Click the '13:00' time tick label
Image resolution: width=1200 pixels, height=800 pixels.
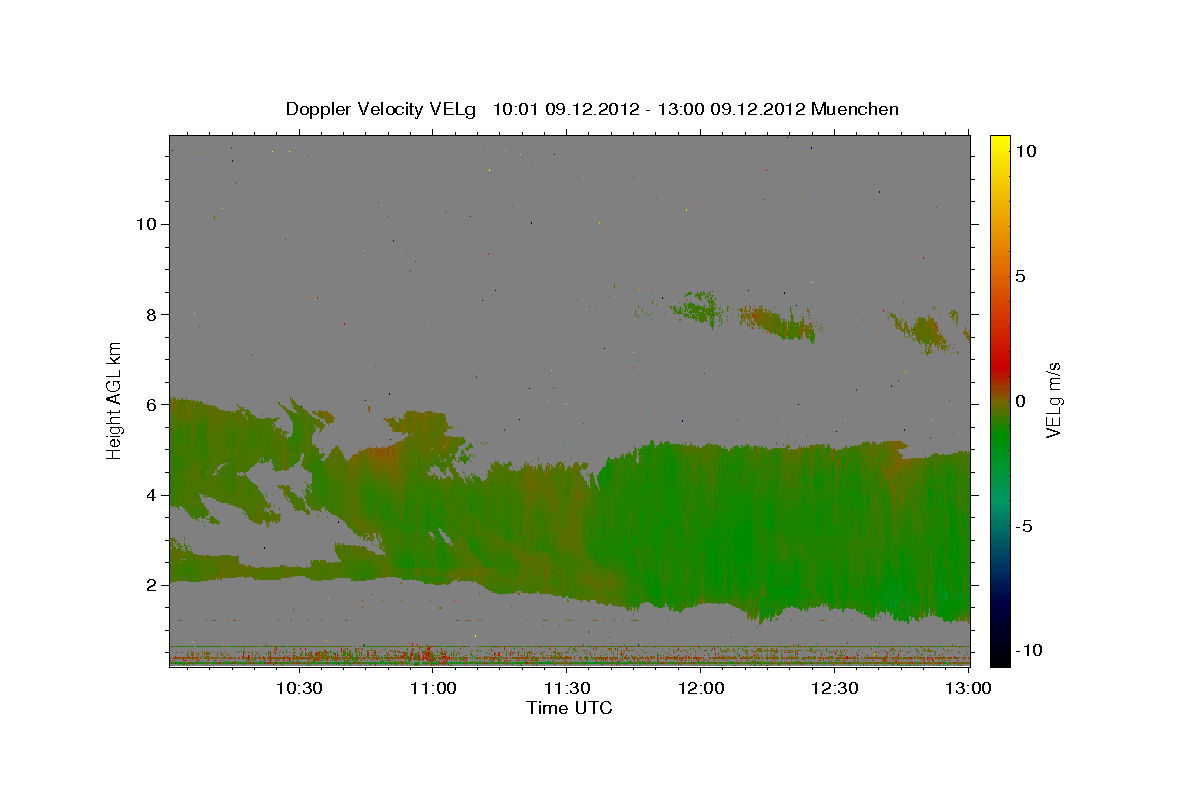click(969, 688)
